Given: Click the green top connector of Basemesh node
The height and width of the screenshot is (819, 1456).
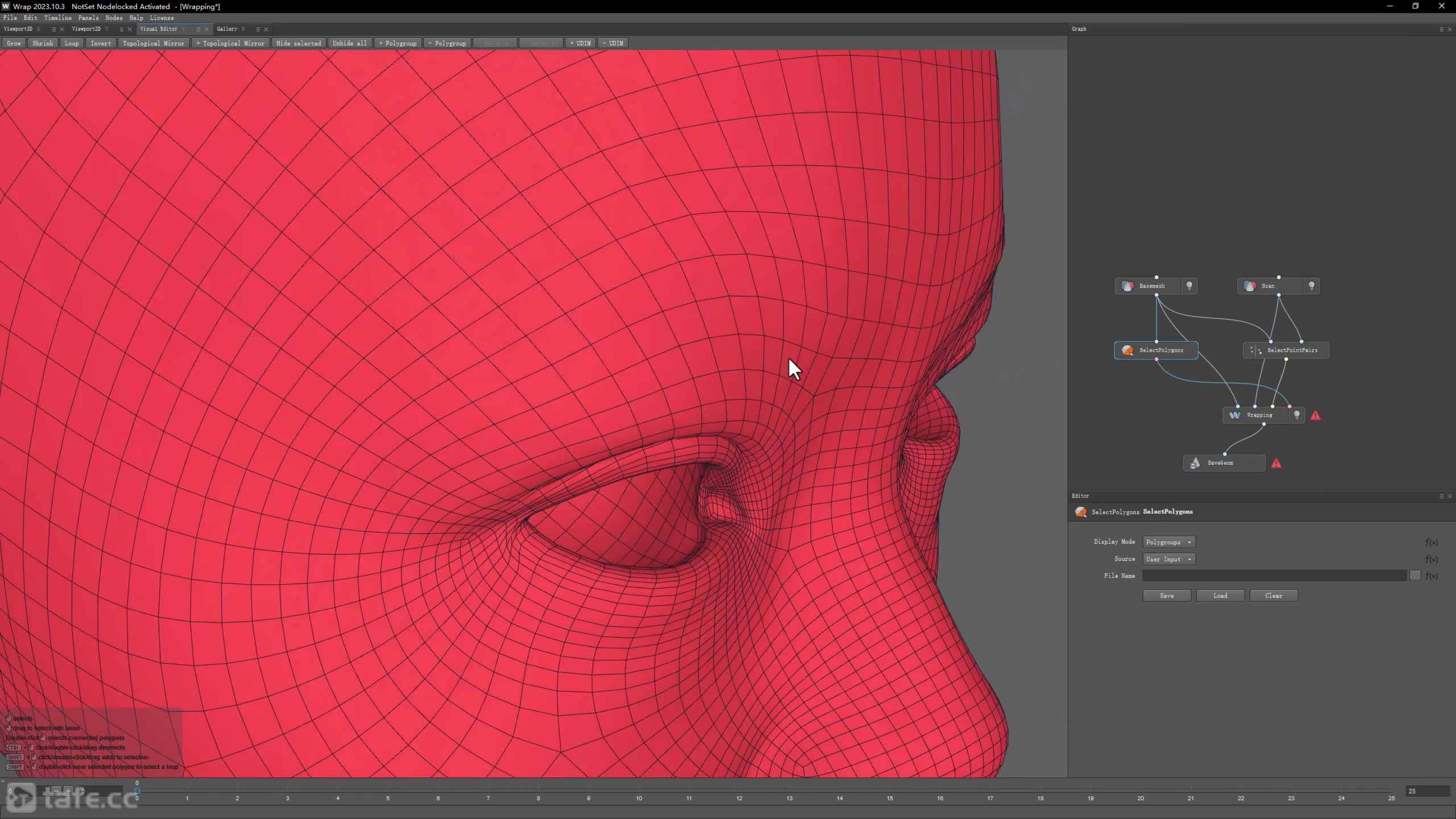Looking at the screenshot, I should pyautogui.click(x=1156, y=278).
